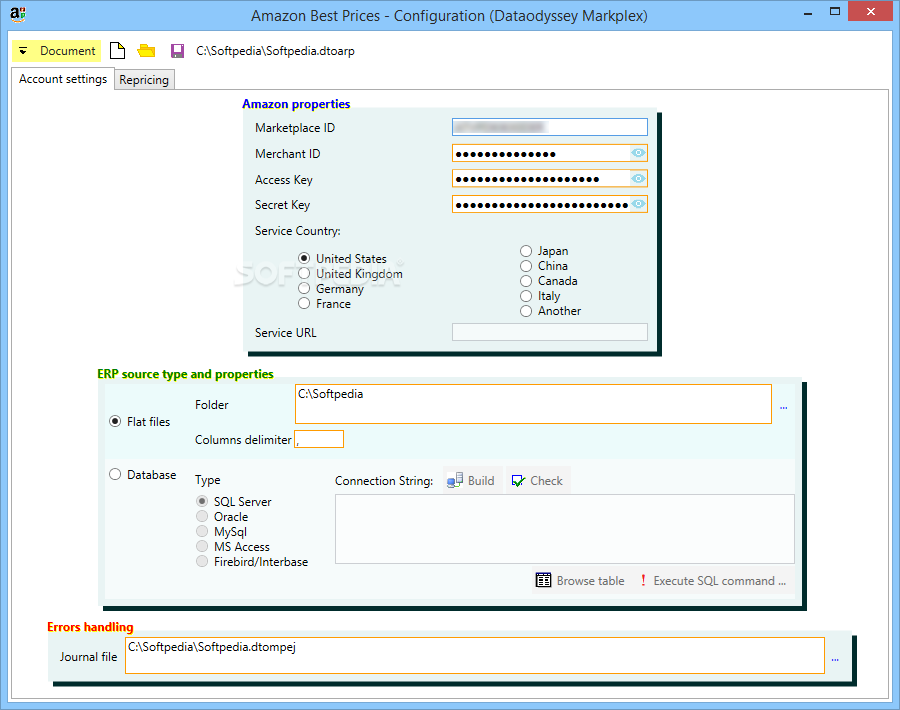
Task: Reveal Merchant ID with eye icon
Action: 638,153
